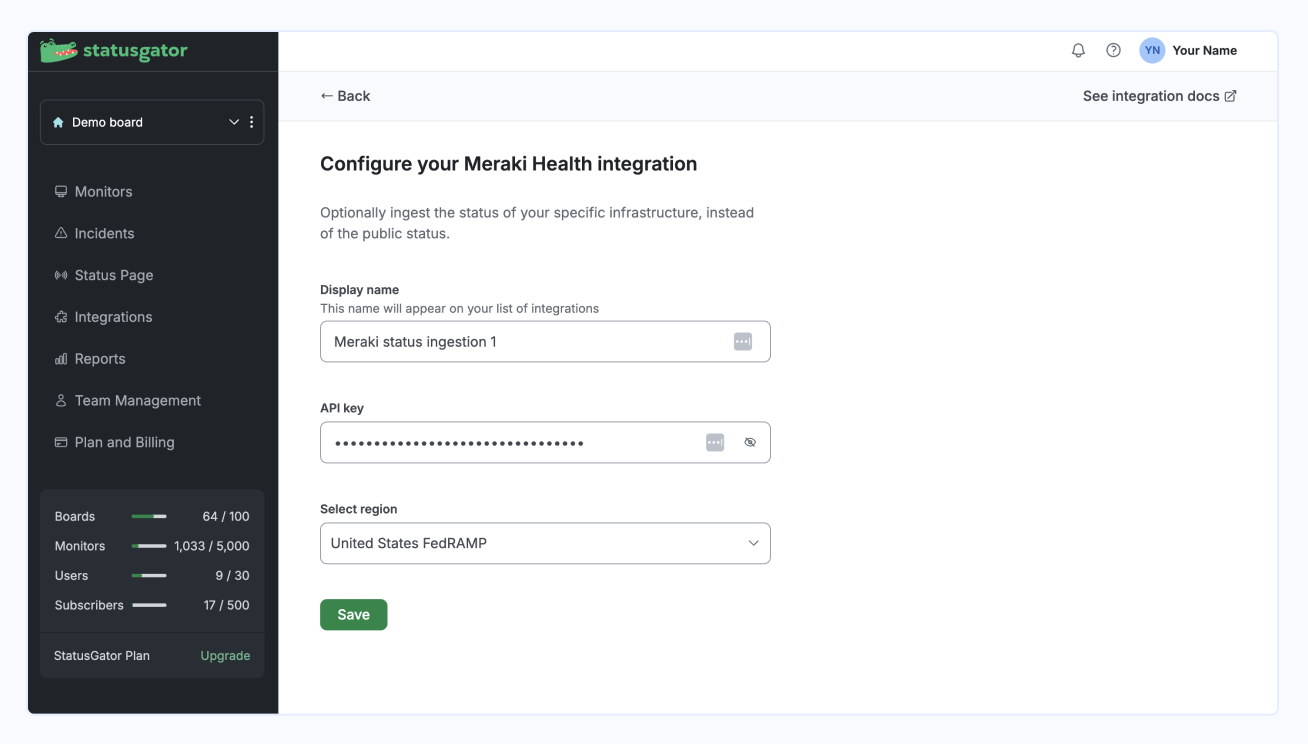Go to Incidents in the sidebar
This screenshot has height=744, width=1308.
point(104,233)
